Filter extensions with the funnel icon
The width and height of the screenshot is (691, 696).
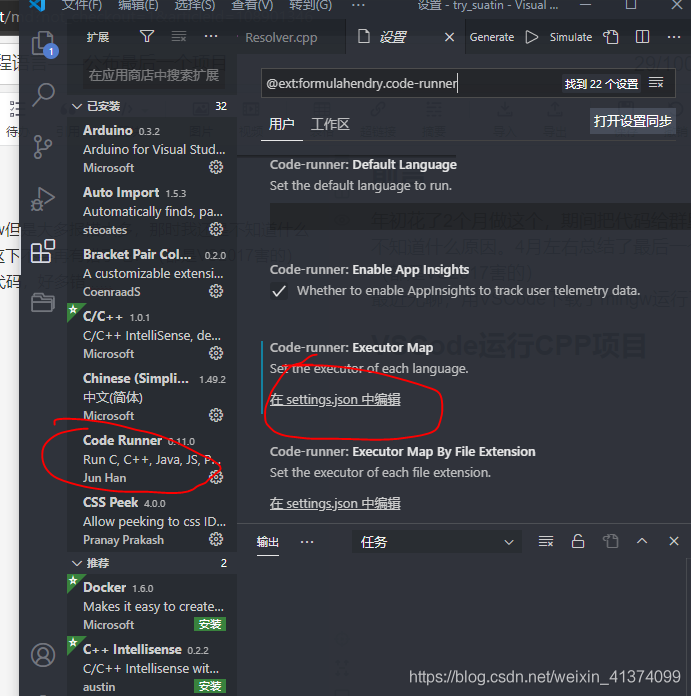tap(147, 36)
